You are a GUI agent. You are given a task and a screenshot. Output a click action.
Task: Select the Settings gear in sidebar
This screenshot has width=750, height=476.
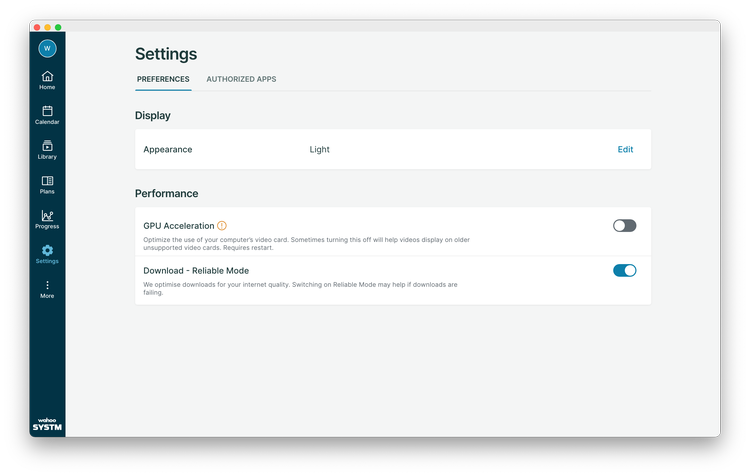point(47,255)
